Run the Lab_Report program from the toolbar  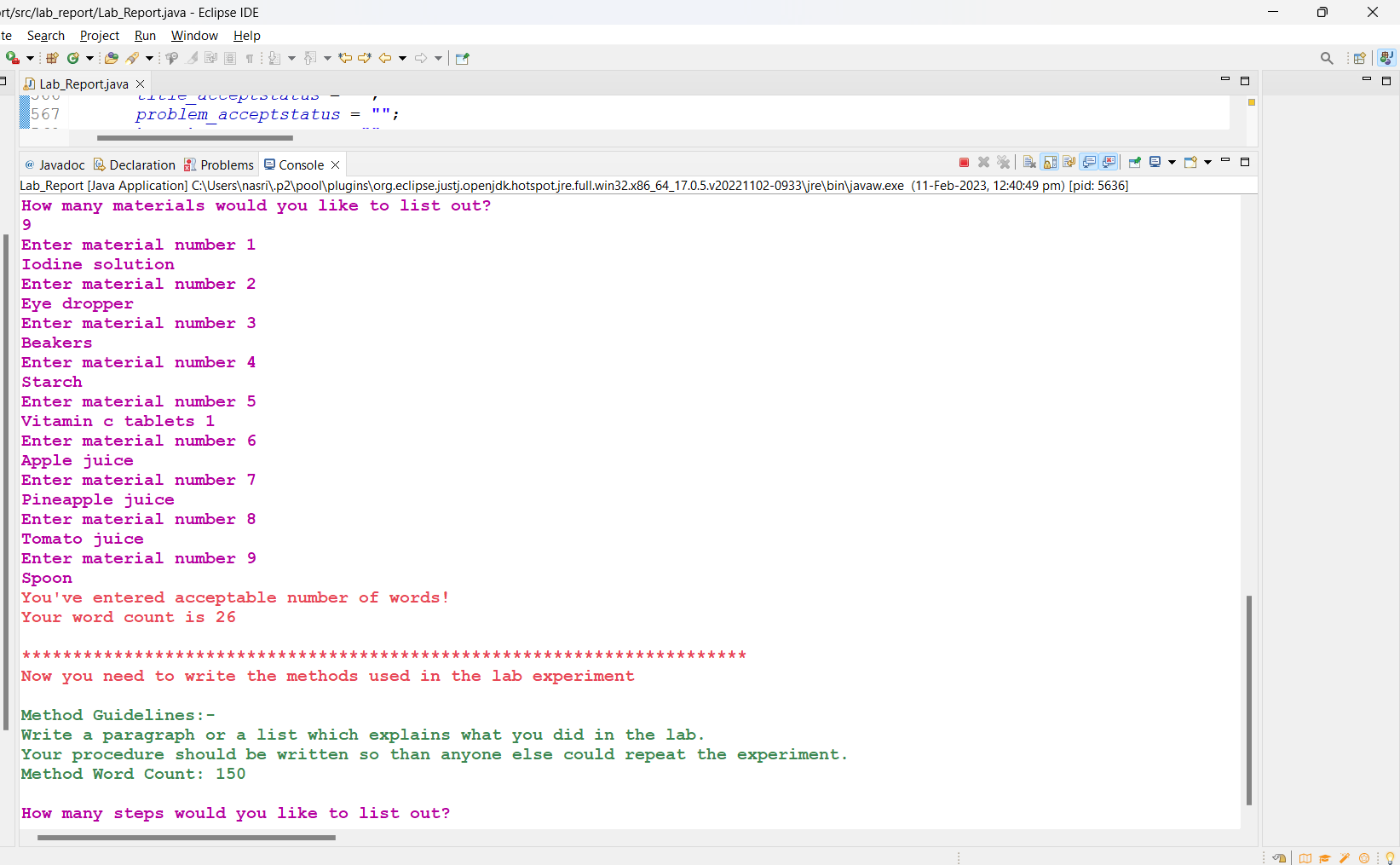tap(11, 58)
